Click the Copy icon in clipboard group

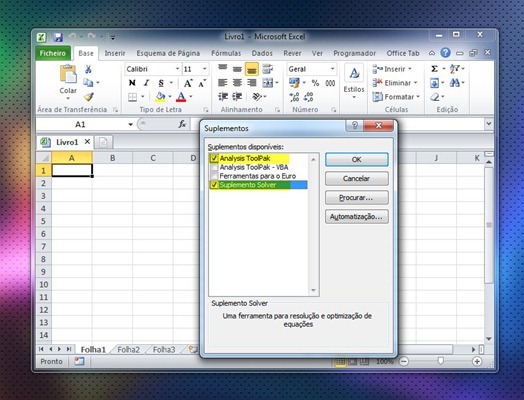click(88, 83)
